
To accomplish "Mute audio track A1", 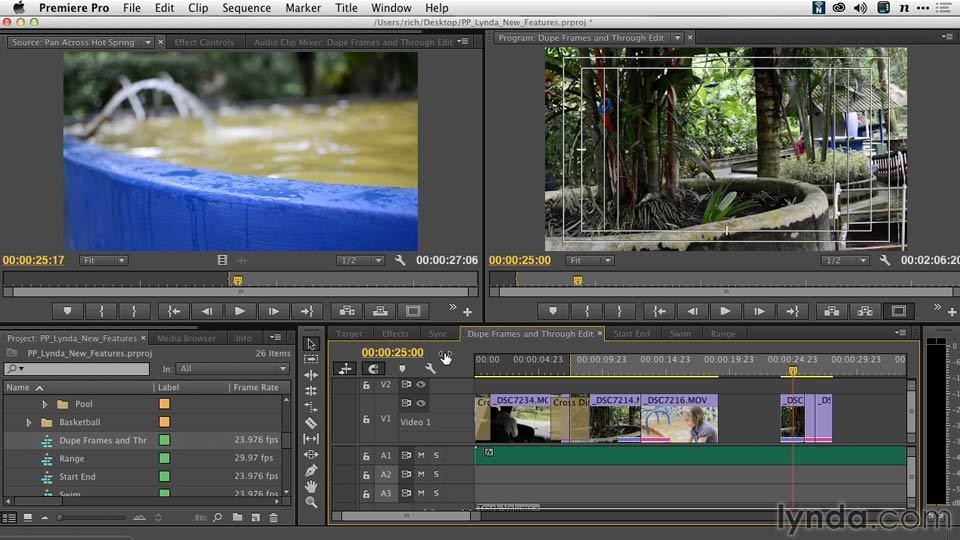I will coord(421,456).
